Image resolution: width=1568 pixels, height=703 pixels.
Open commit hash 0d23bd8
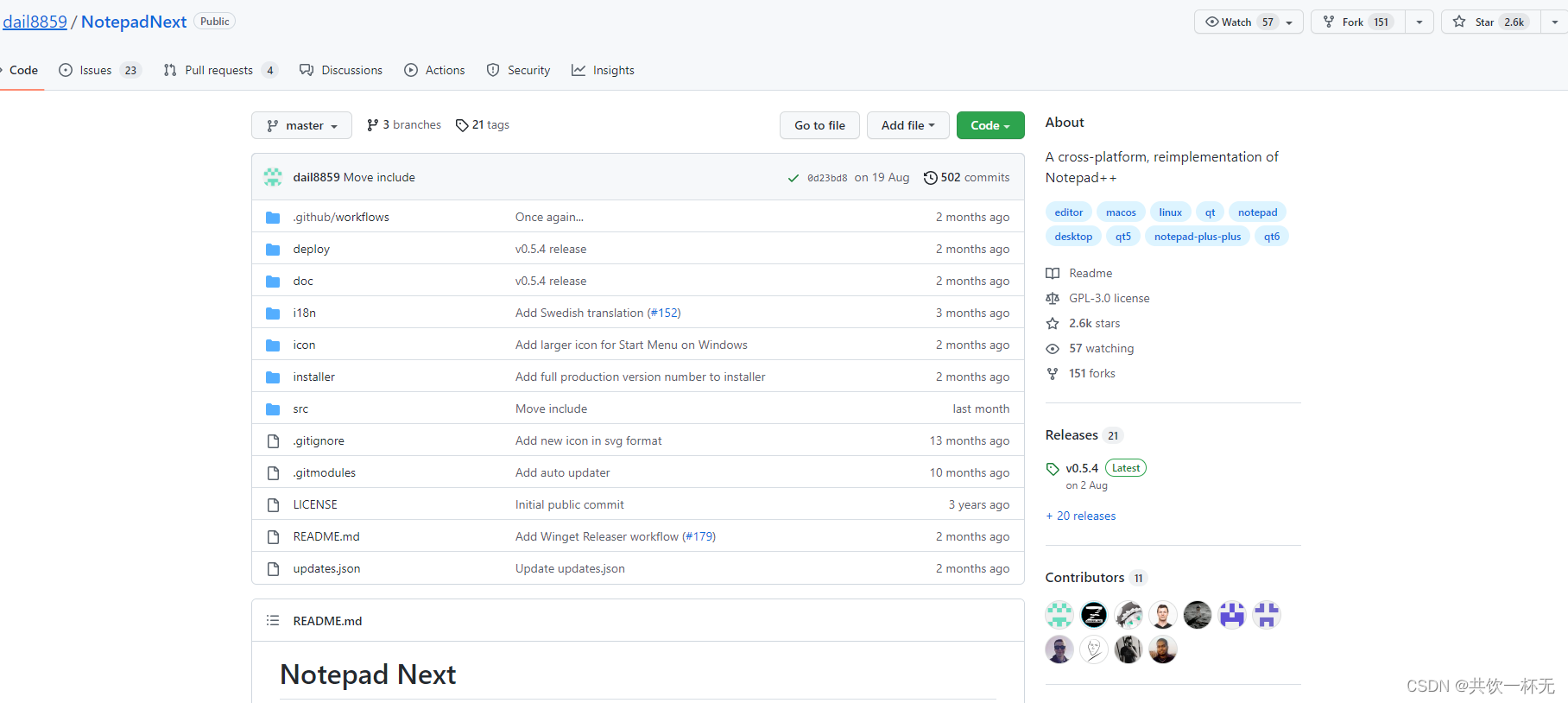point(827,178)
